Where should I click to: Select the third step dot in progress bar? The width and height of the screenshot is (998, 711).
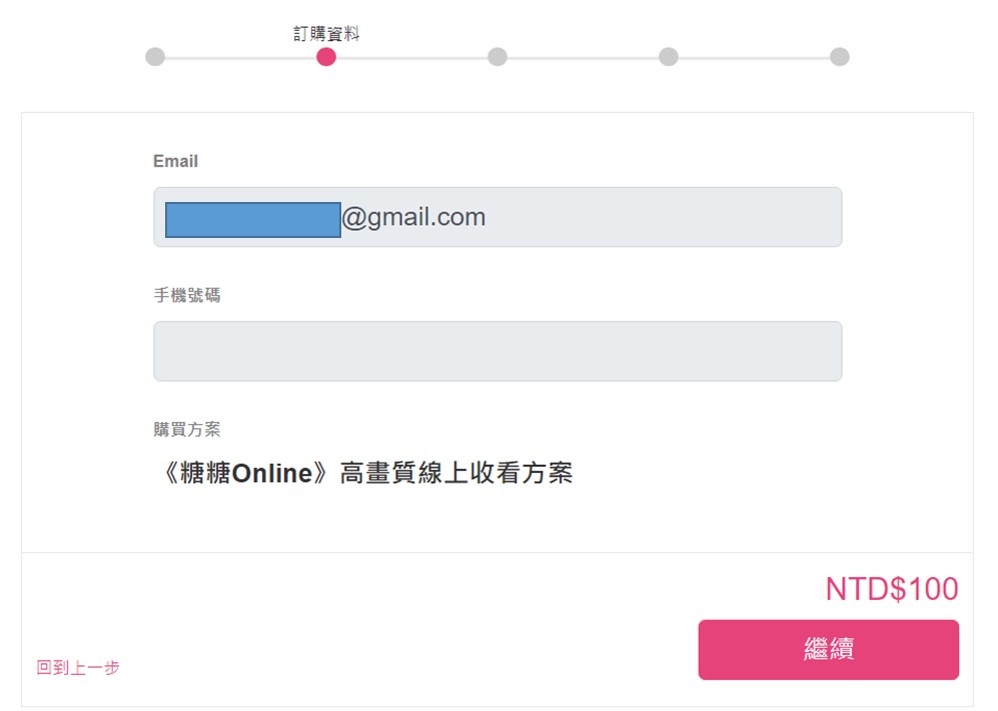pos(497,57)
